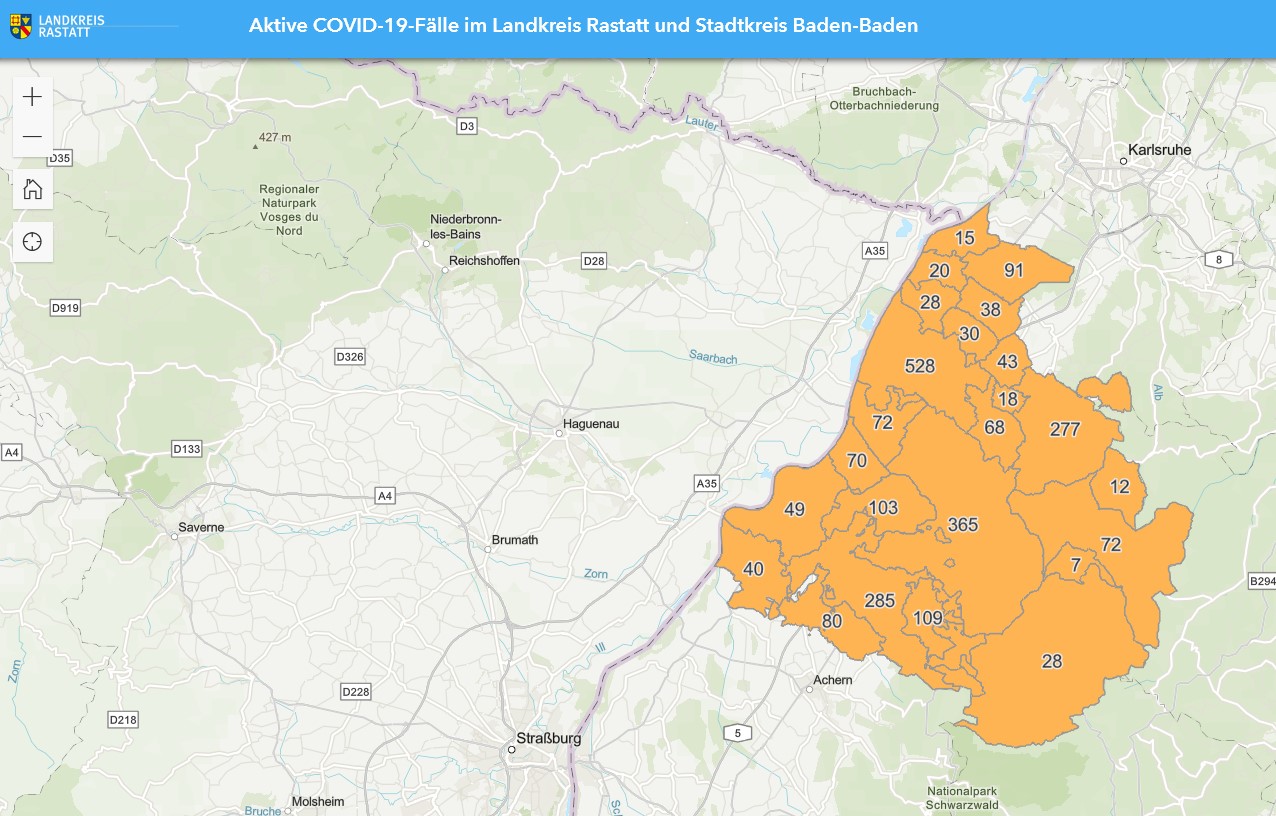
Task: Click the D326 road shield
Action: pyautogui.click(x=350, y=357)
